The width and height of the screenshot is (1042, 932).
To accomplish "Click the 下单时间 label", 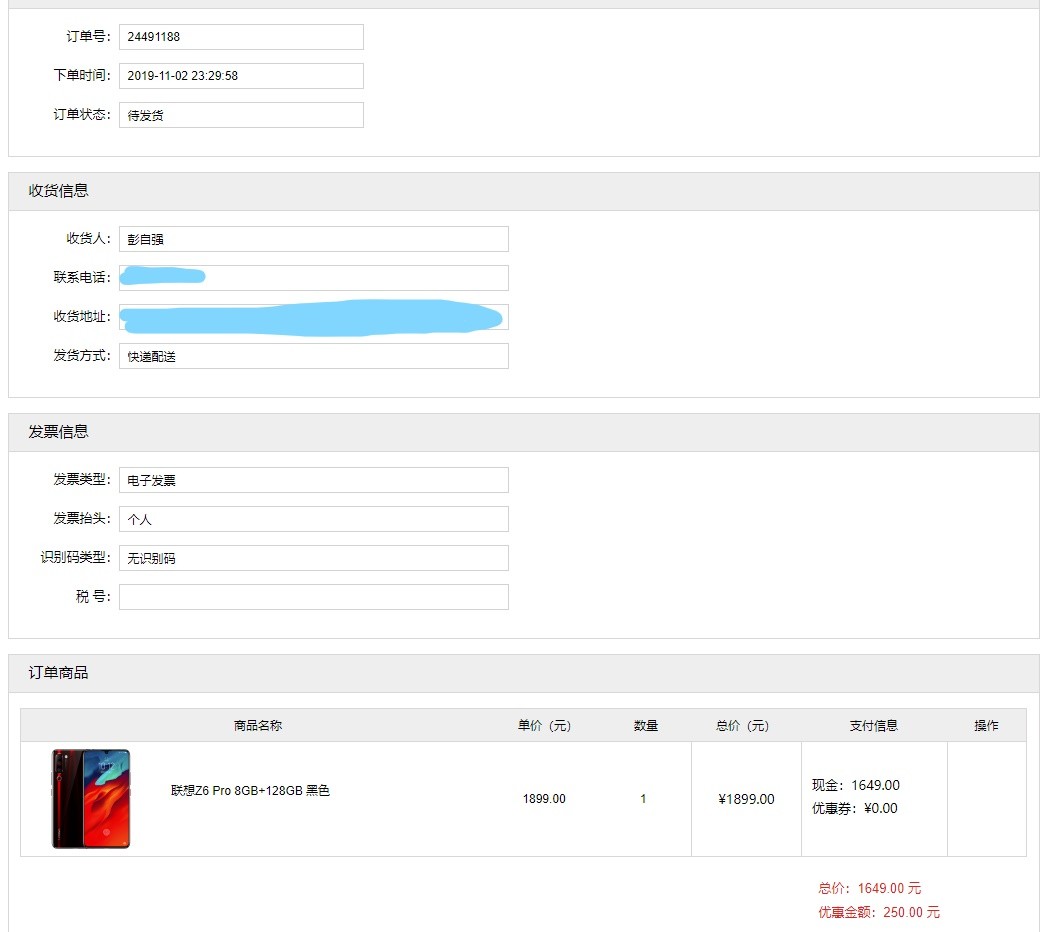I will coord(82,75).
